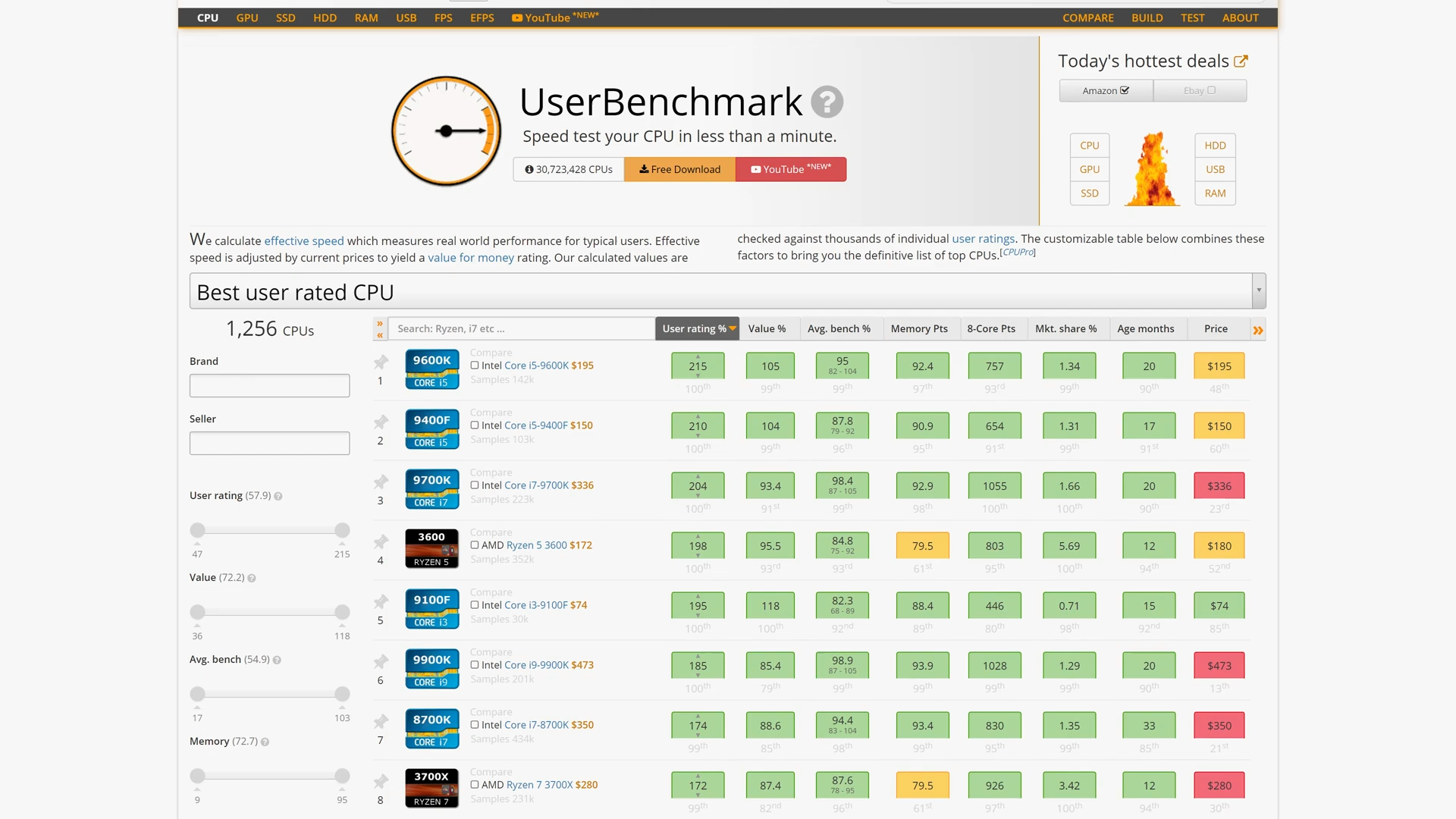This screenshot has height=819, width=1456.
Task: Sort by Age months column
Action: click(x=1146, y=328)
